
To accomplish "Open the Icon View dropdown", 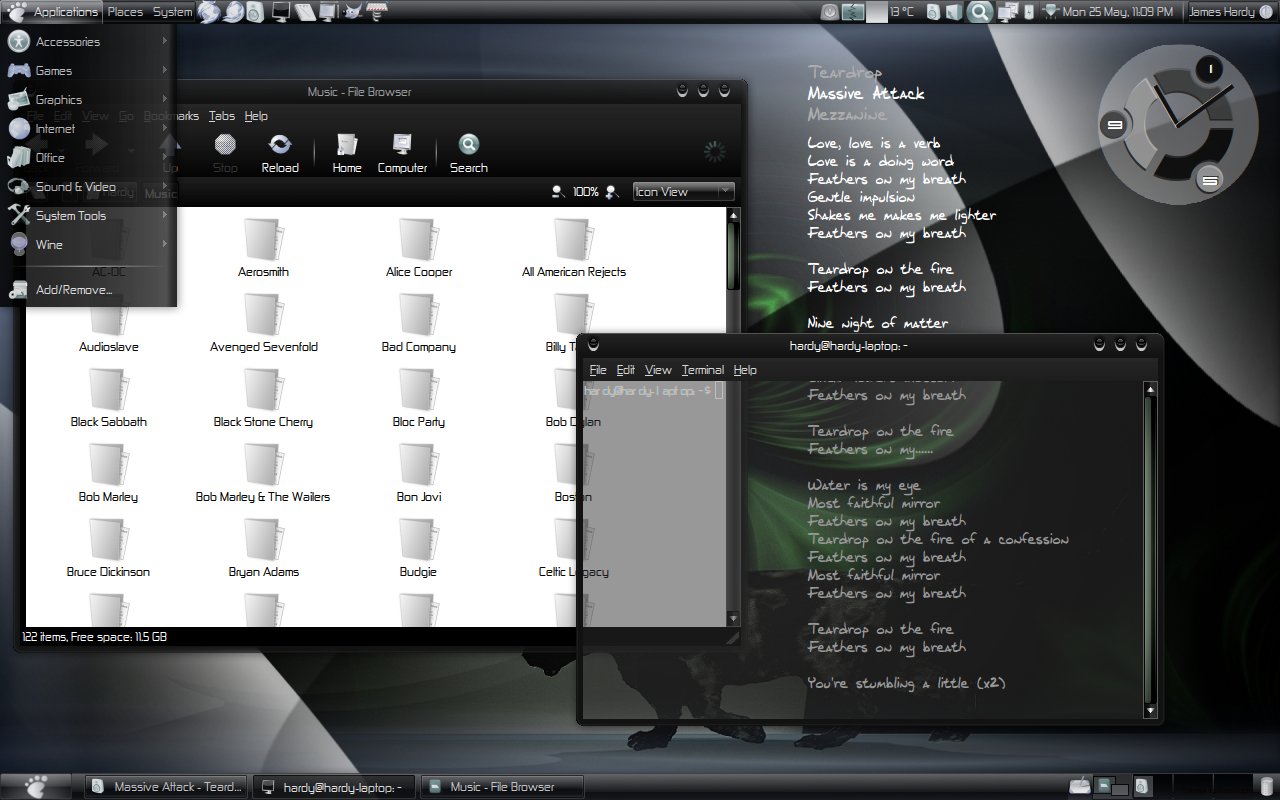I will coord(684,192).
